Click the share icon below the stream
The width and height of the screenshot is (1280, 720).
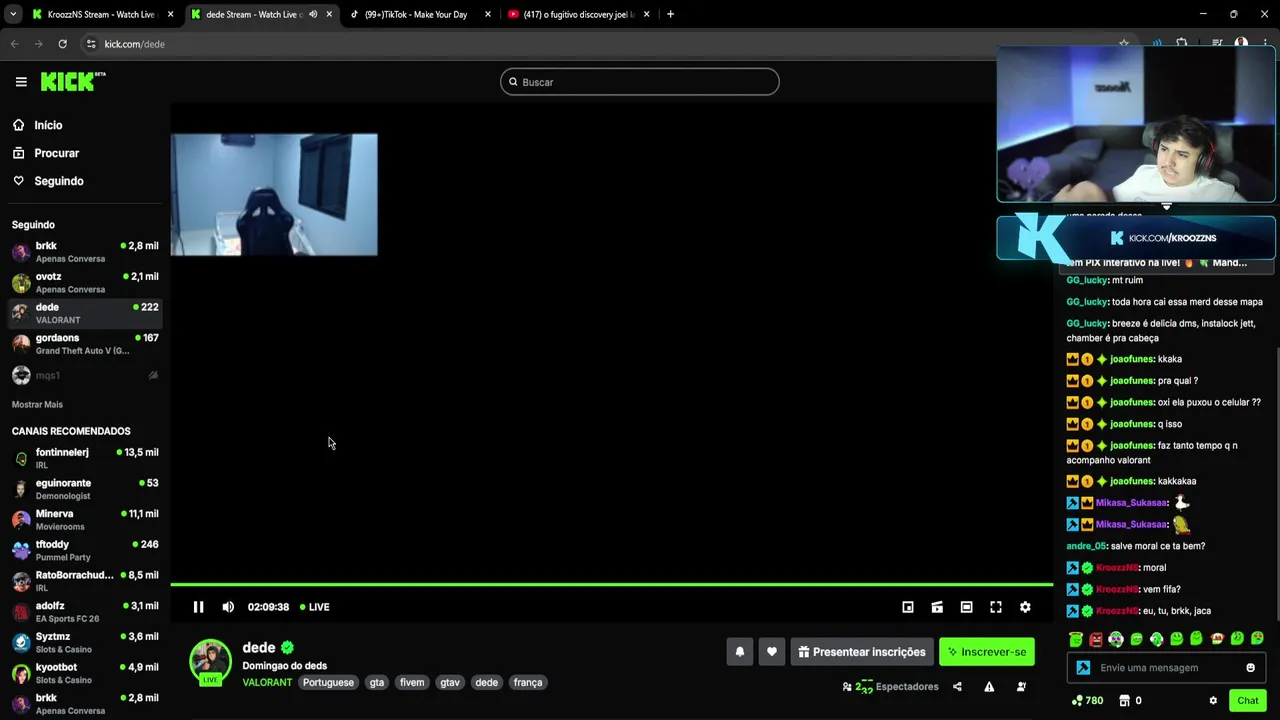click(957, 687)
